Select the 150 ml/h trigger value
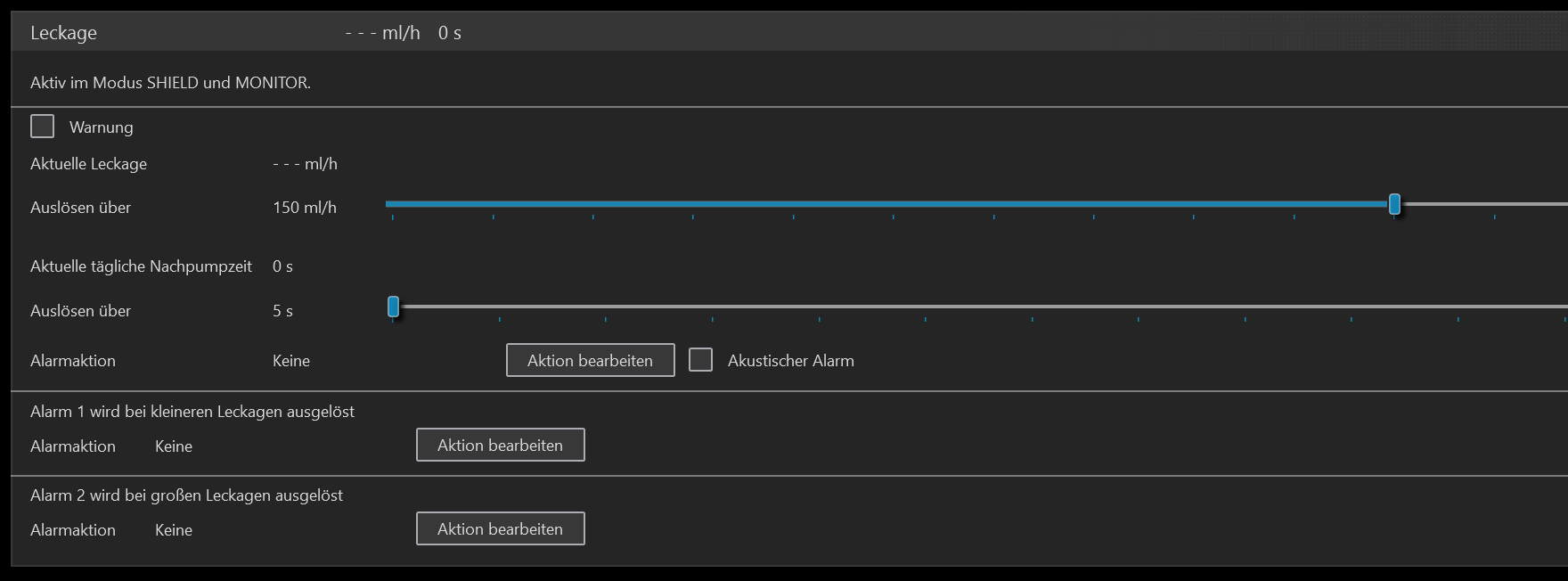Viewport: 1568px width, 581px height. [x=305, y=208]
